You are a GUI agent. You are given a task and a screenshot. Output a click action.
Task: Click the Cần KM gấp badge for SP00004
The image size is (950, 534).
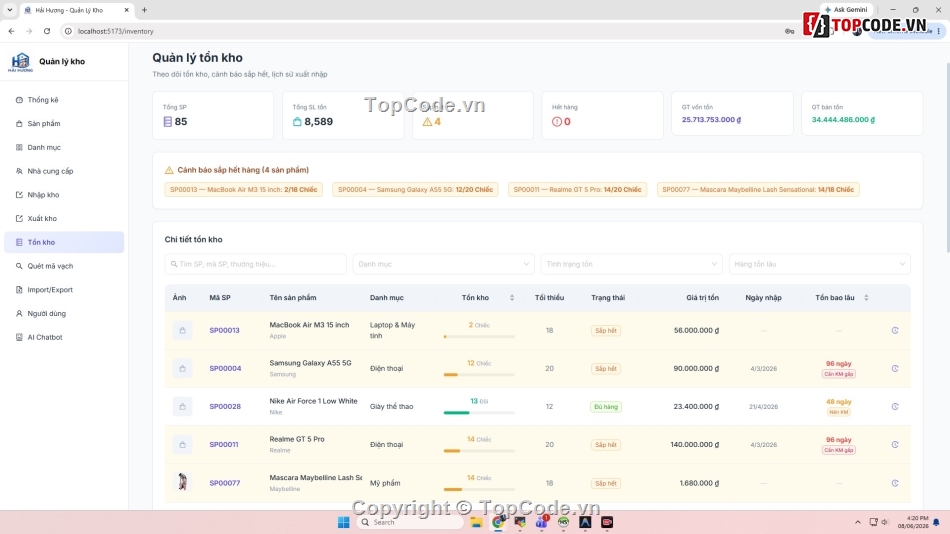[839, 374]
